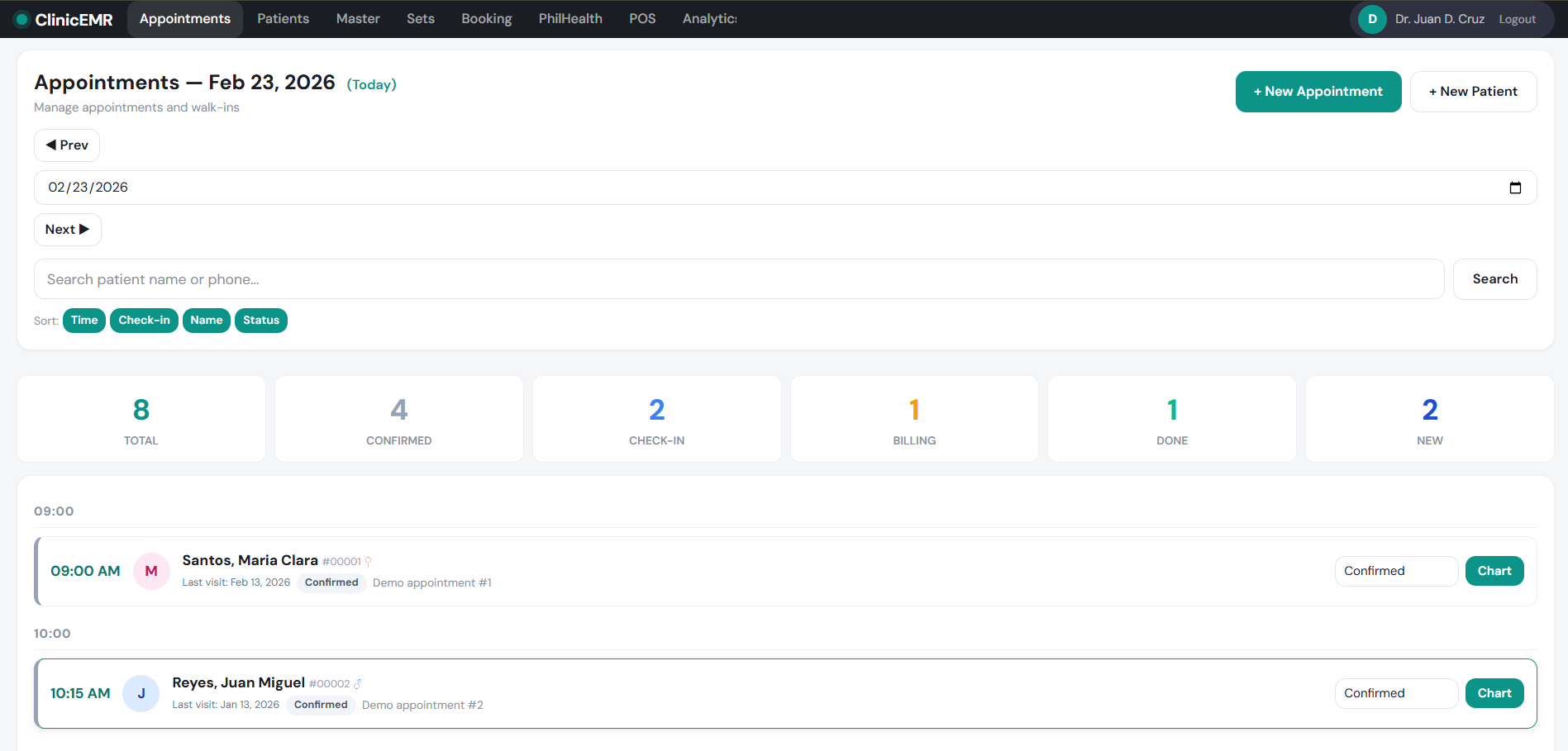The height and width of the screenshot is (751, 1568).
Task: Sort appointments by Status
Action: (x=261, y=321)
